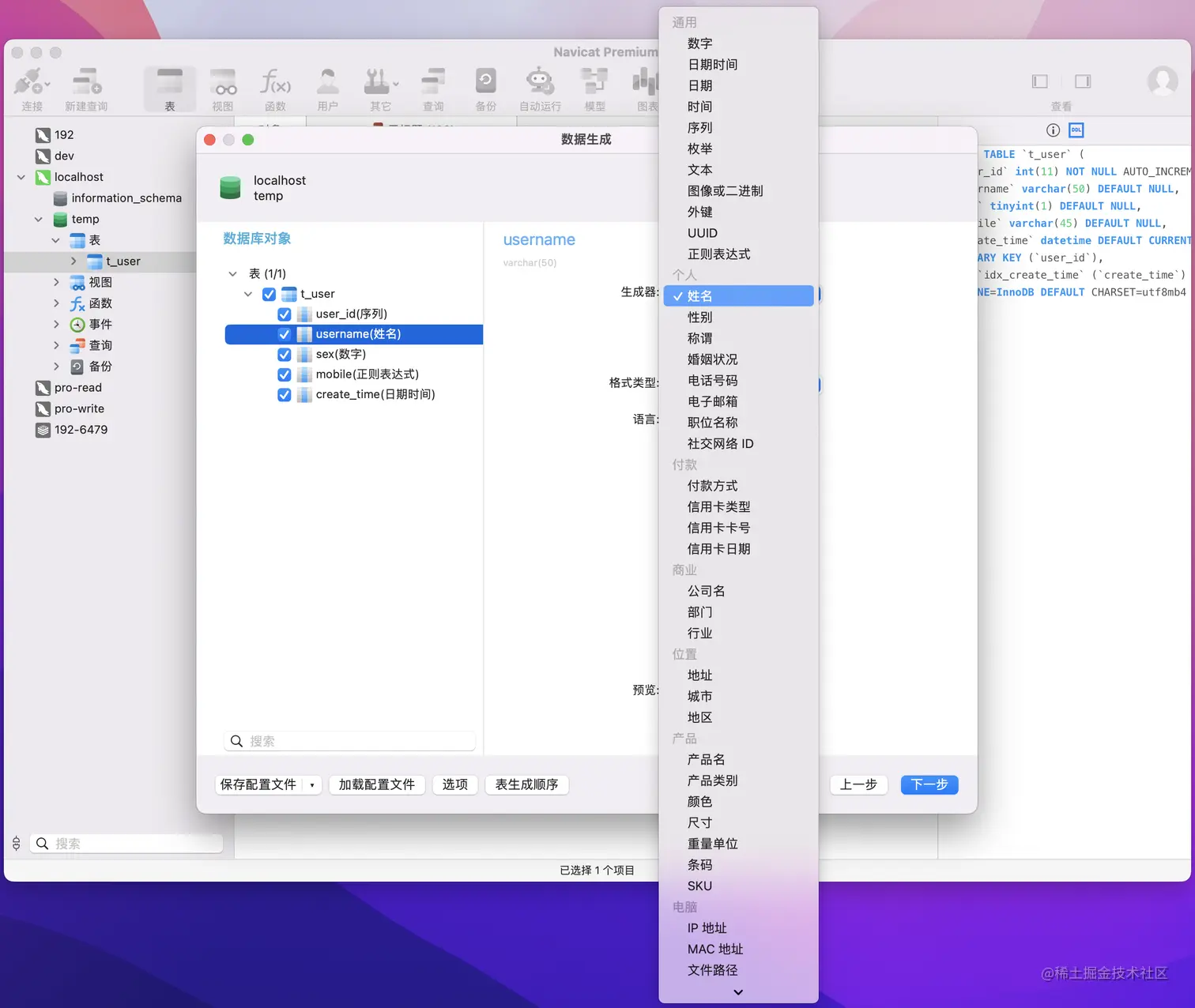
Task: Choose 信用卡卡号 generator from the menu
Action: click(x=738, y=528)
